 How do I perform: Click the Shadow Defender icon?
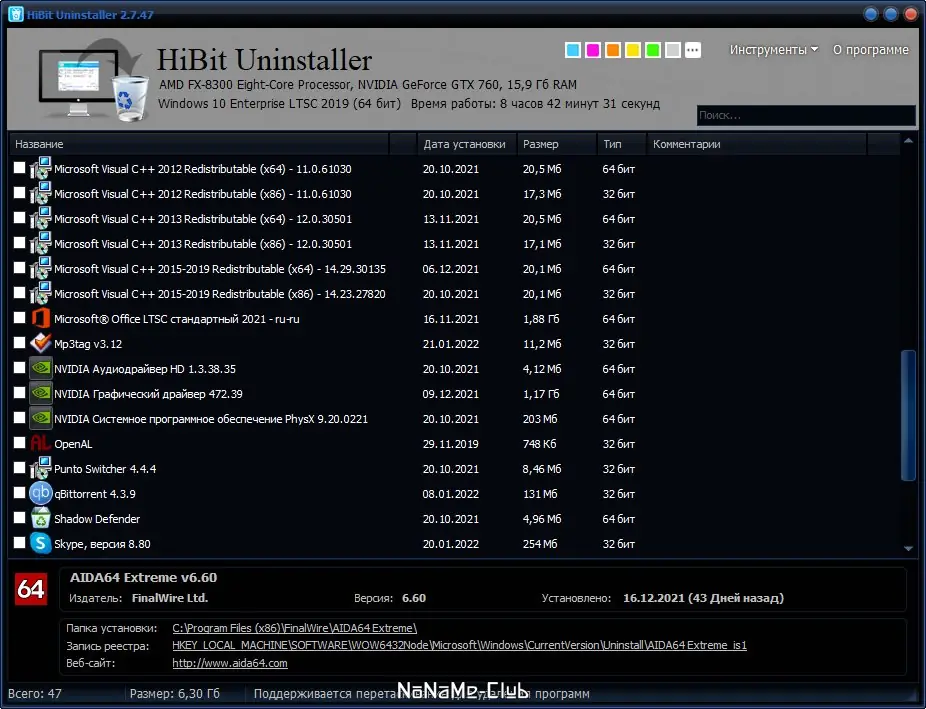click(x=40, y=518)
